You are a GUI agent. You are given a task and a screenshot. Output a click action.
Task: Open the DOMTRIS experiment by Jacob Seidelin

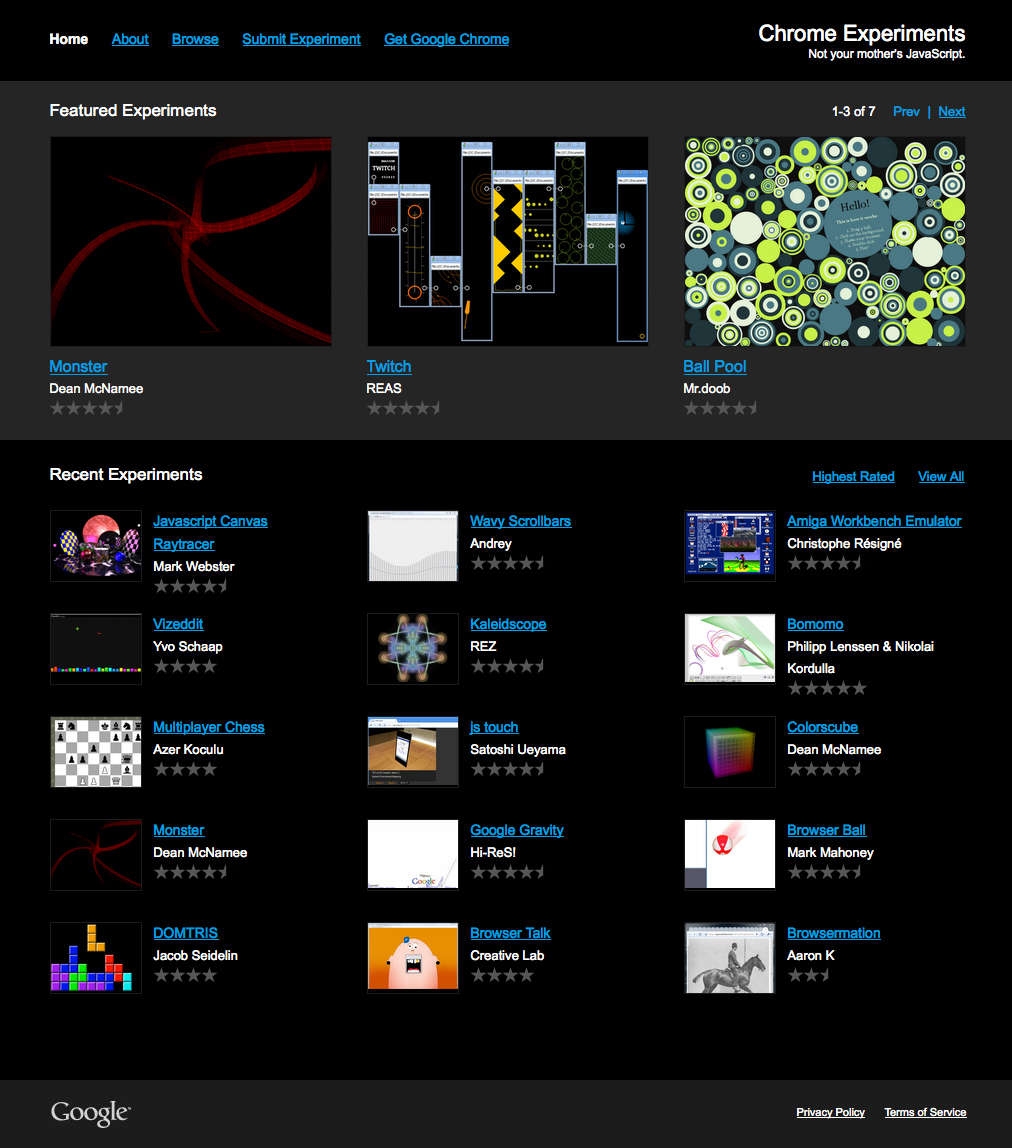pos(185,932)
